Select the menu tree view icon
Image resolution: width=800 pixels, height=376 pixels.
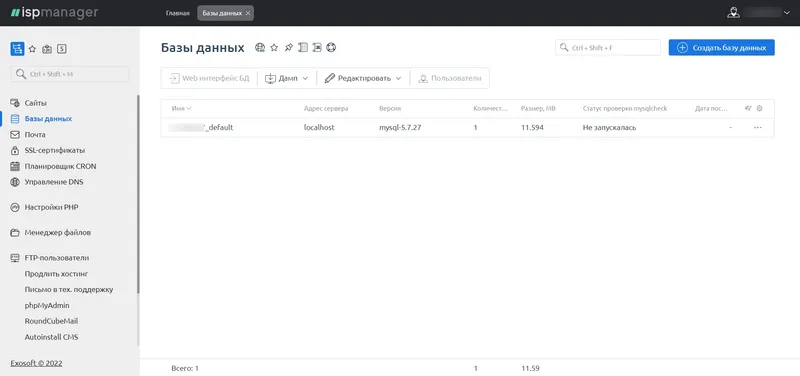17,49
